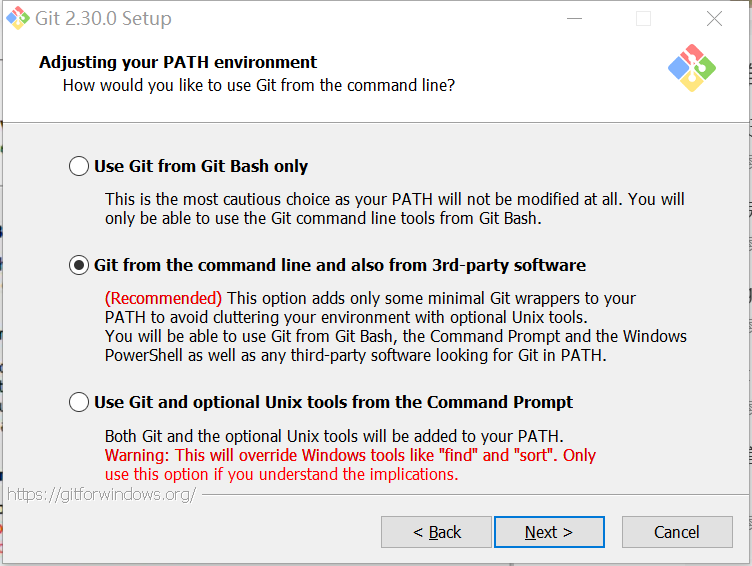Screen dimensions: 752x566
Task: Enable Git and optional Unix tools option
Action: tap(79, 402)
